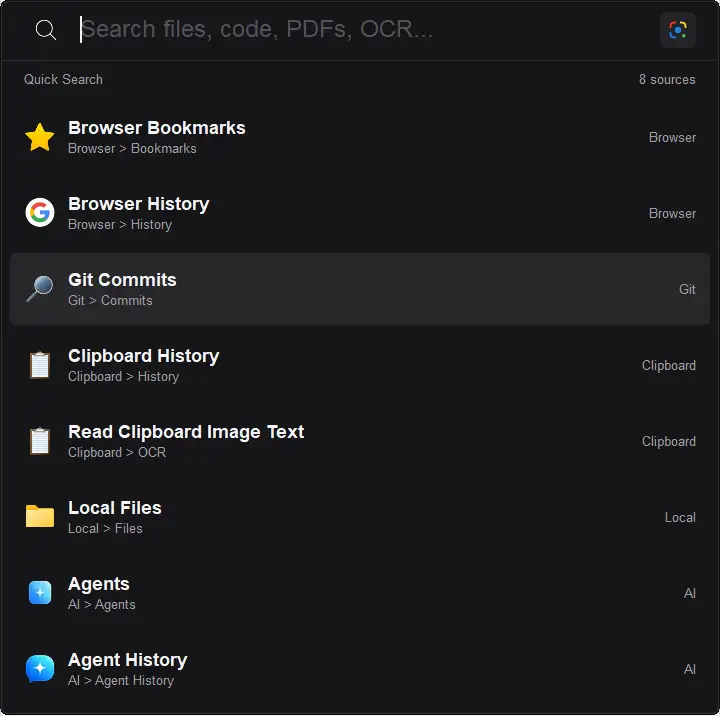Open Browser Bookmarks source
Viewport: 720px width, 716px height.
point(360,137)
